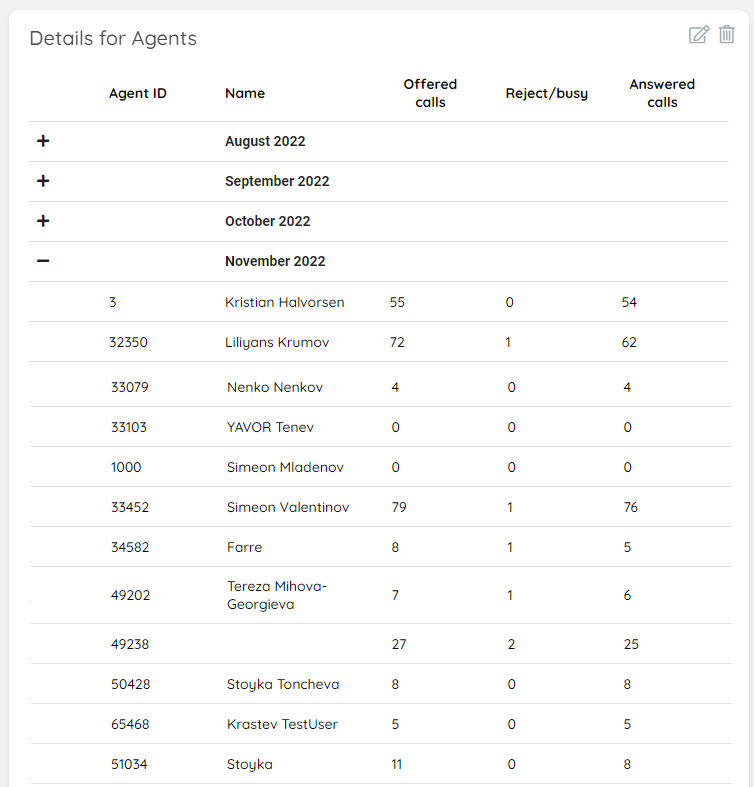This screenshot has width=754, height=787.
Task: Select the Liliyans Krumov row
Action: [277, 342]
